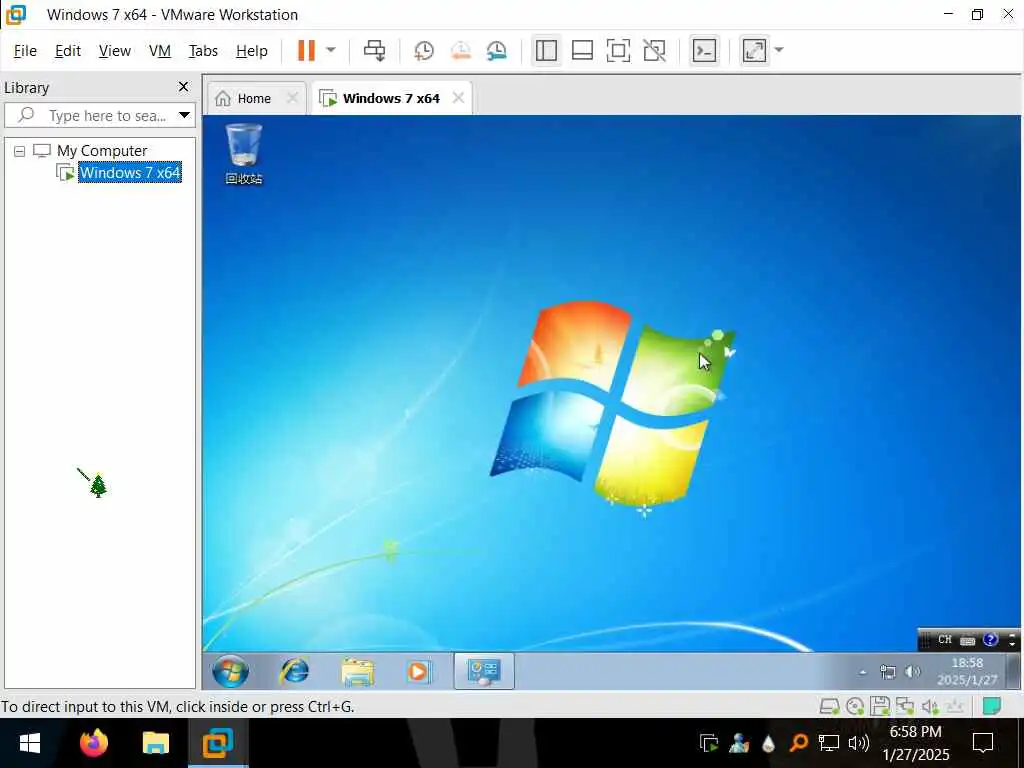Send Ctrl+Alt+Del to the virtual machine
The image size is (1024, 768).
point(374,50)
